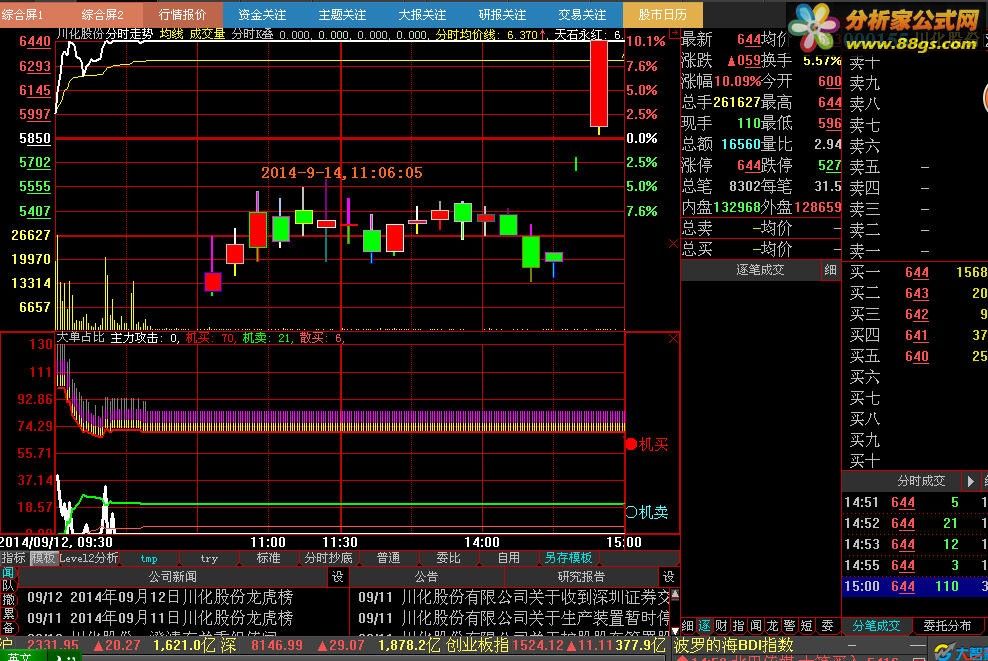
Task: Open the 累 cumulative side button
Action: click(8, 613)
